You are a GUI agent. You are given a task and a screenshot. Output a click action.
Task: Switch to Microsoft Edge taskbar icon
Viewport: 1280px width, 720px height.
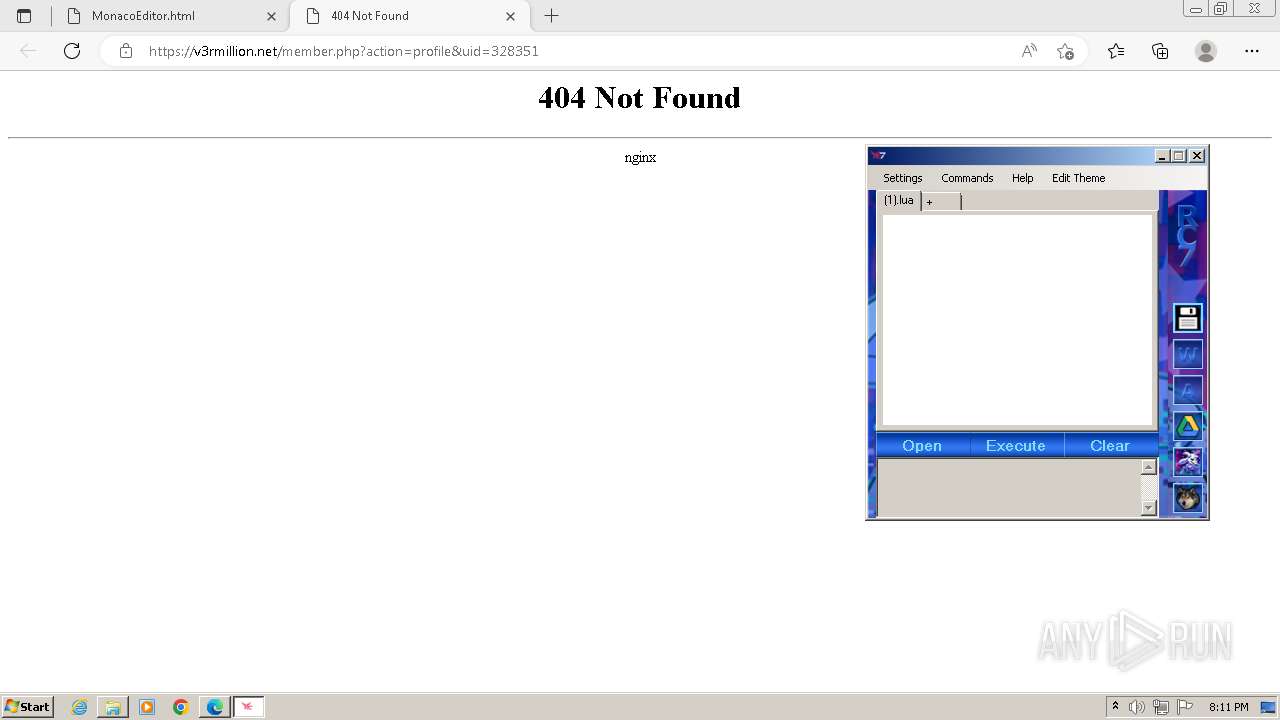pyautogui.click(x=214, y=707)
